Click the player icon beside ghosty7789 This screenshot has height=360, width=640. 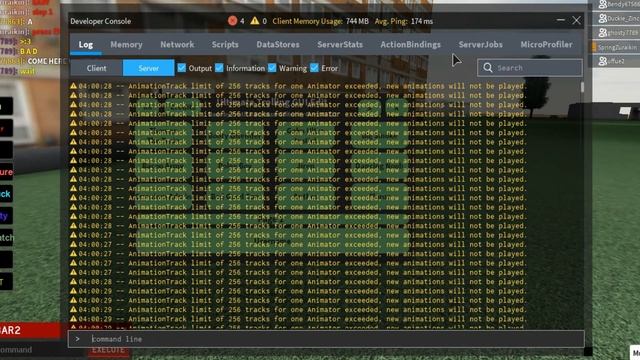point(602,32)
